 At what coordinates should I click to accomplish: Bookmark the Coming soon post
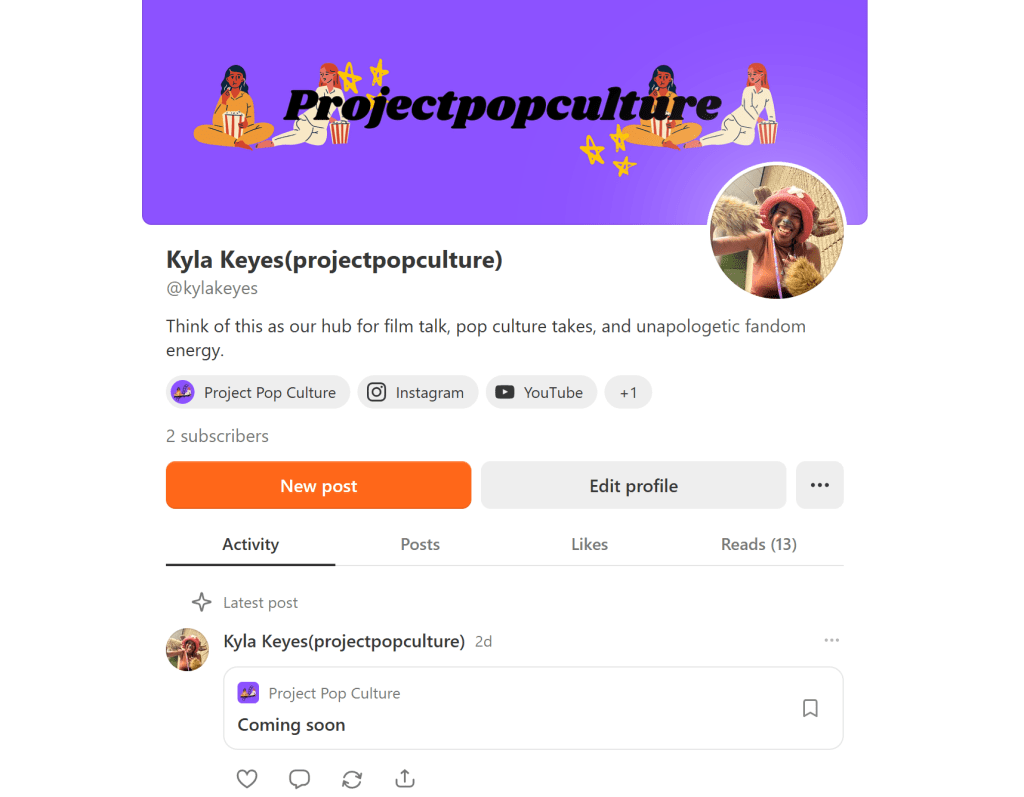click(x=810, y=708)
